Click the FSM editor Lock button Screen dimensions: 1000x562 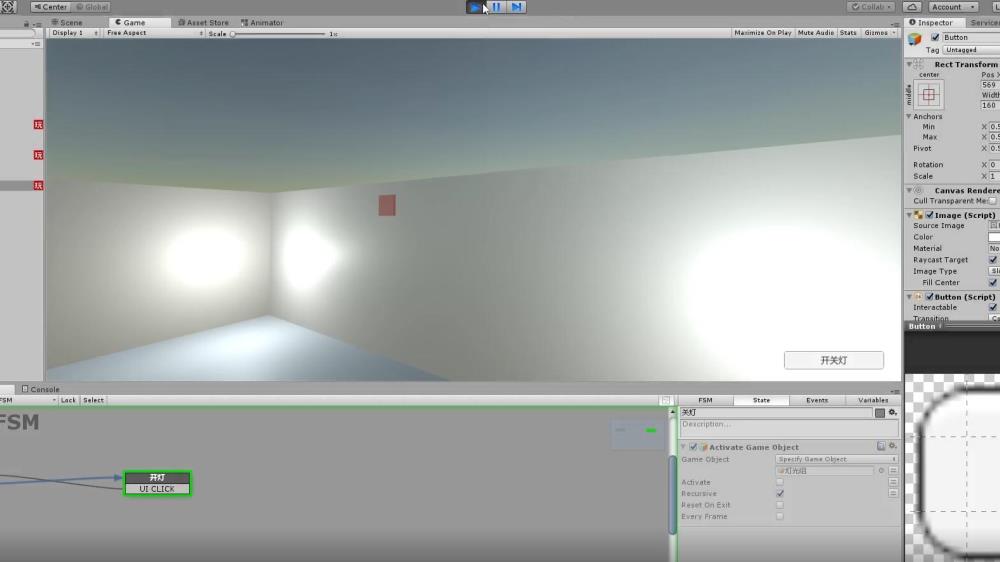click(68, 400)
